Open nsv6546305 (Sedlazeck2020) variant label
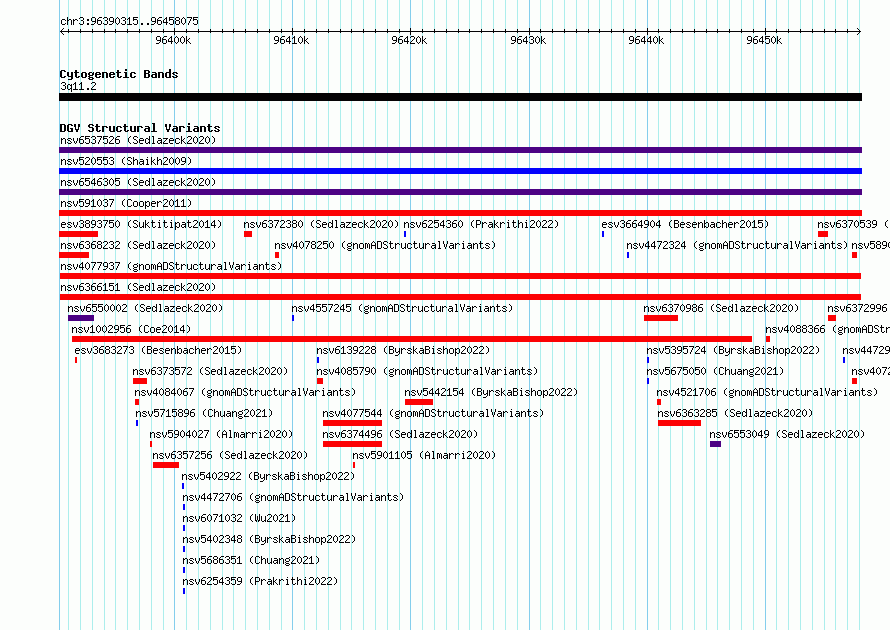The height and width of the screenshot is (630, 890). click(x=138, y=182)
